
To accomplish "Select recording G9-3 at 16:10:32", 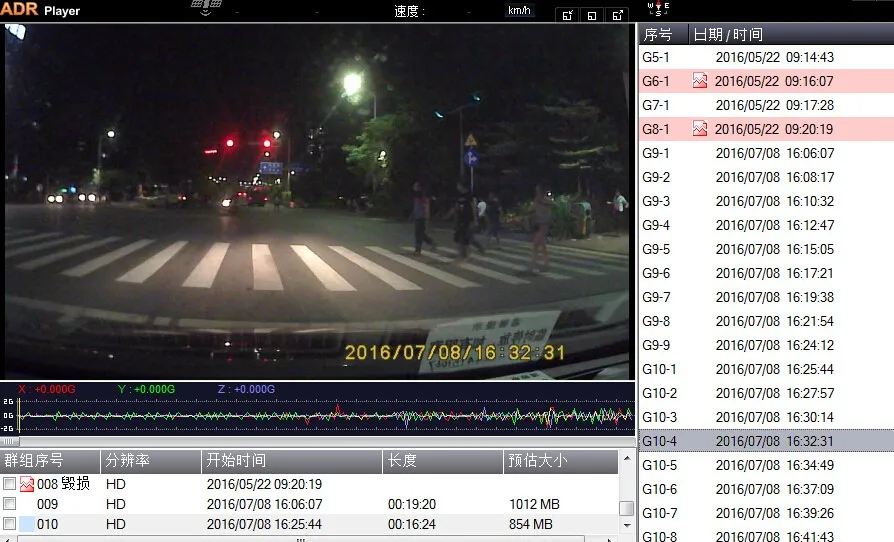I will pos(766,201).
